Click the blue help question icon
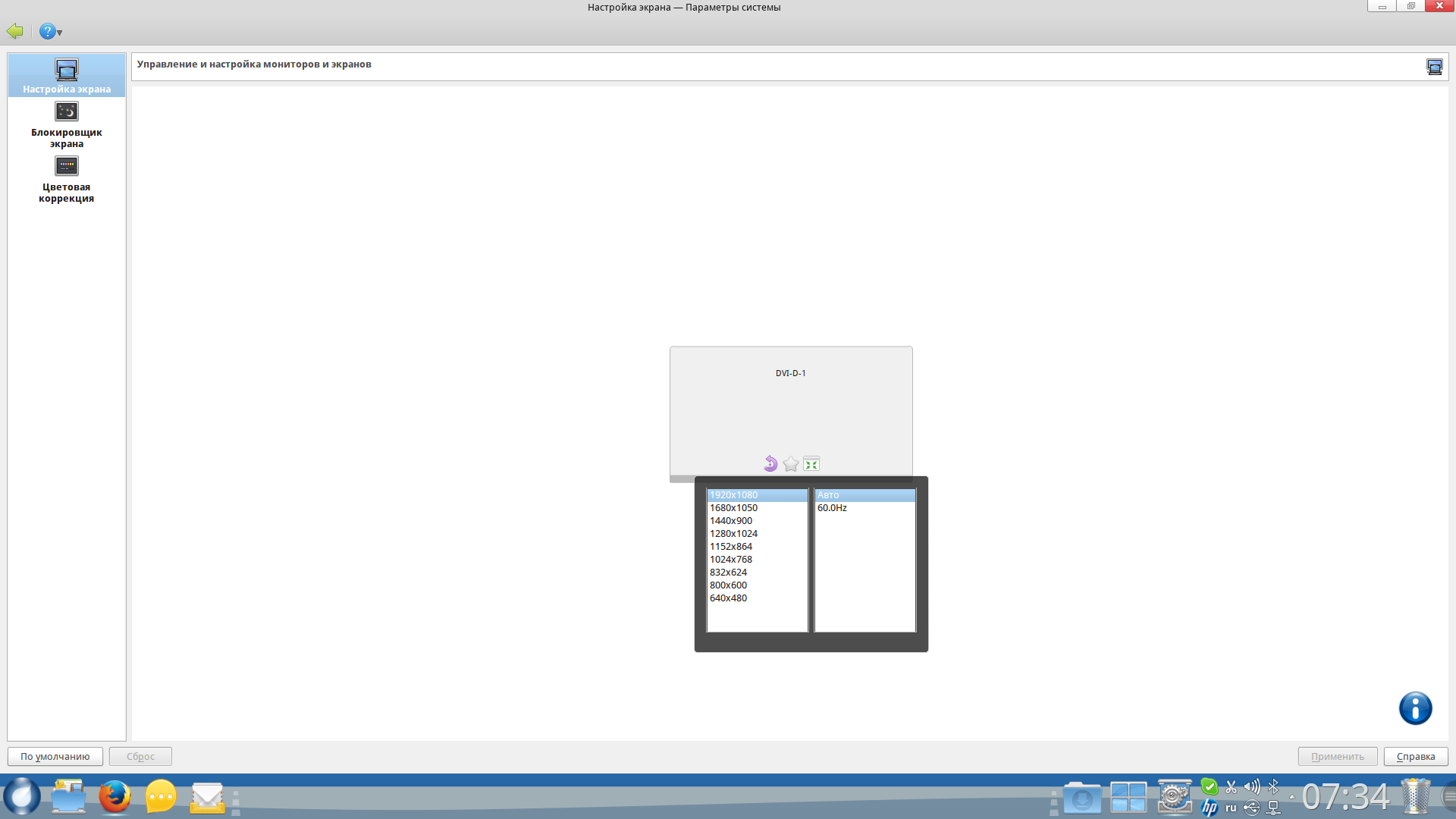Image resolution: width=1456 pixels, height=819 pixels. click(47, 31)
